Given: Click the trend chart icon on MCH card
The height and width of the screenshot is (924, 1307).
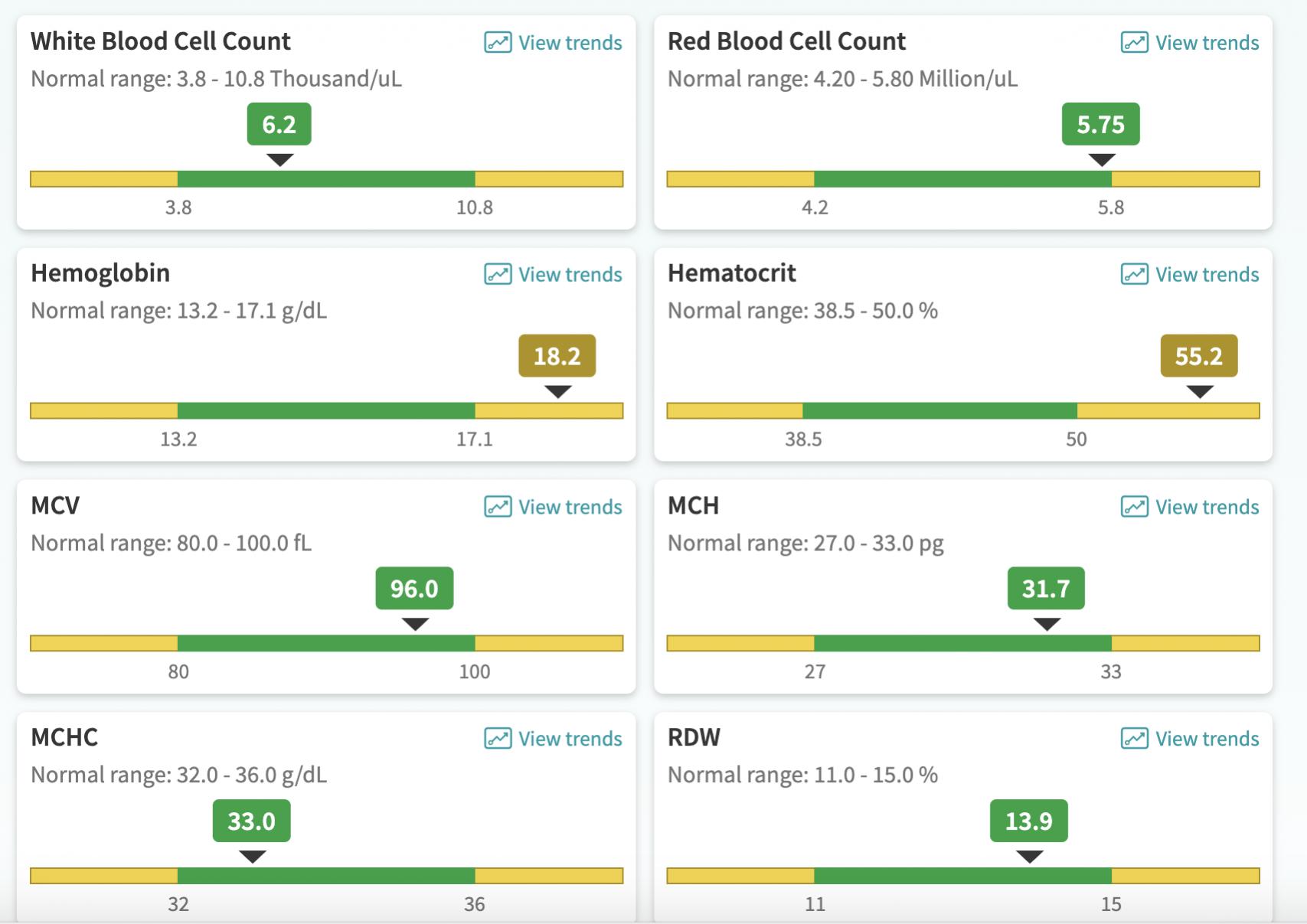Looking at the screenshot, I should click(1134, 507).
